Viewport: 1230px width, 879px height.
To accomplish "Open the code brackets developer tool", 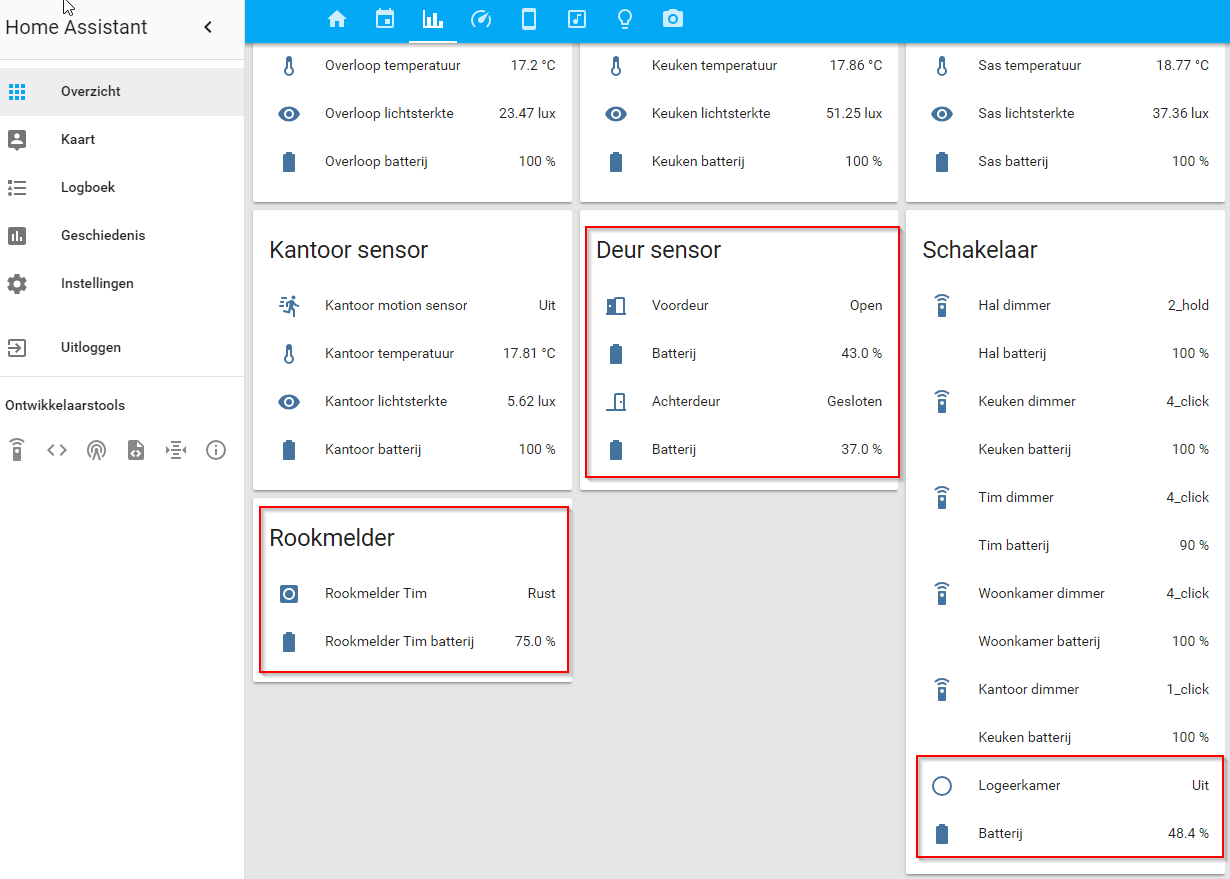I will [x=57, y=450].
